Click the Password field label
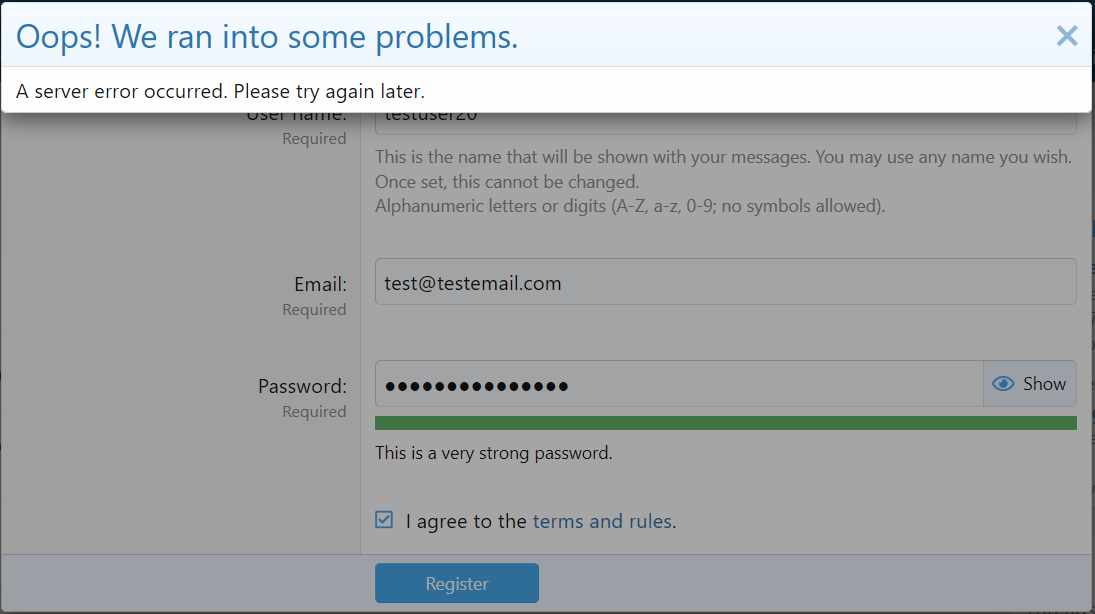This screenshot has height=614, width=1095. [x=302, y=386]
